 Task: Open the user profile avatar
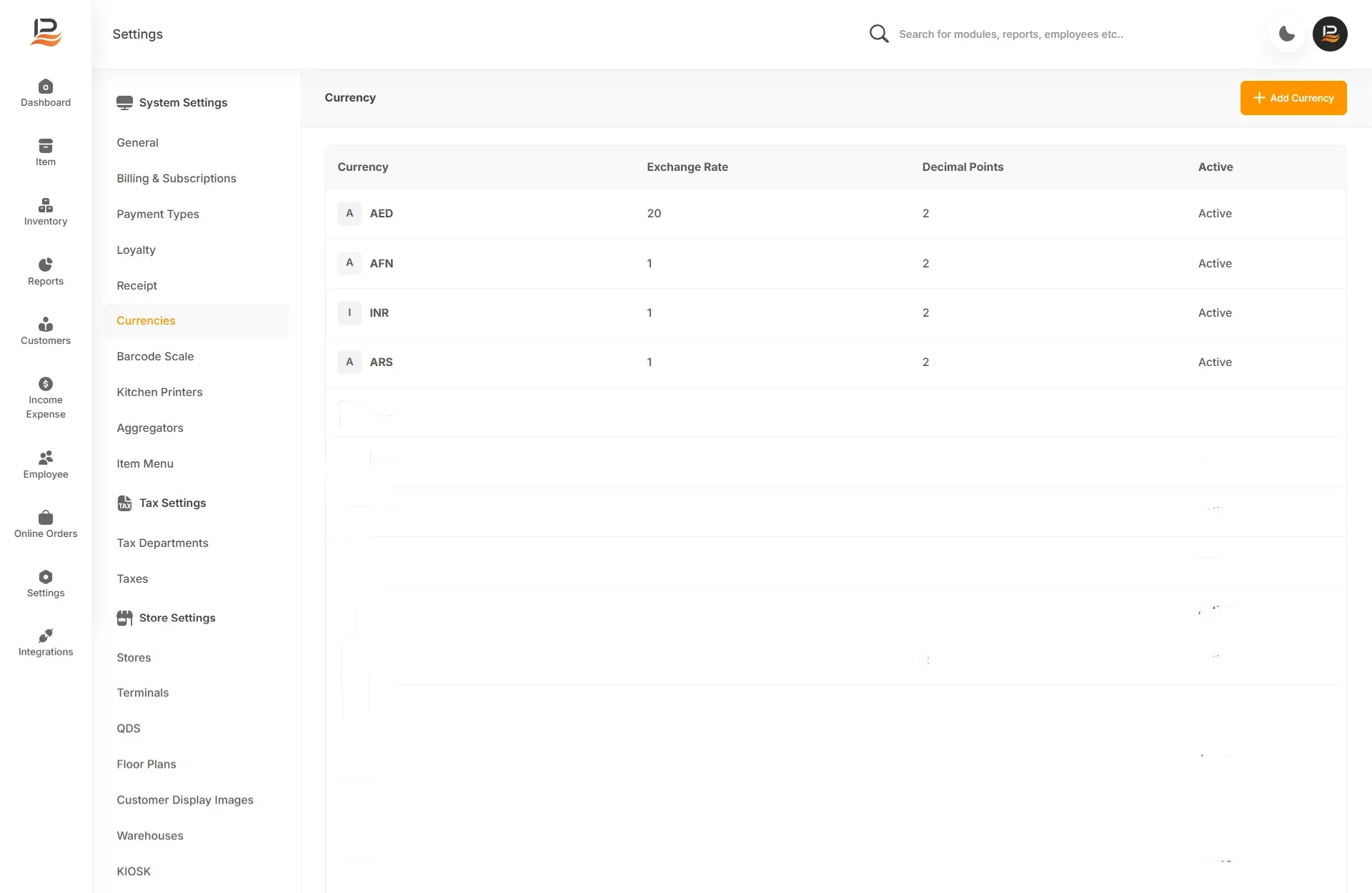(1330, 34)
